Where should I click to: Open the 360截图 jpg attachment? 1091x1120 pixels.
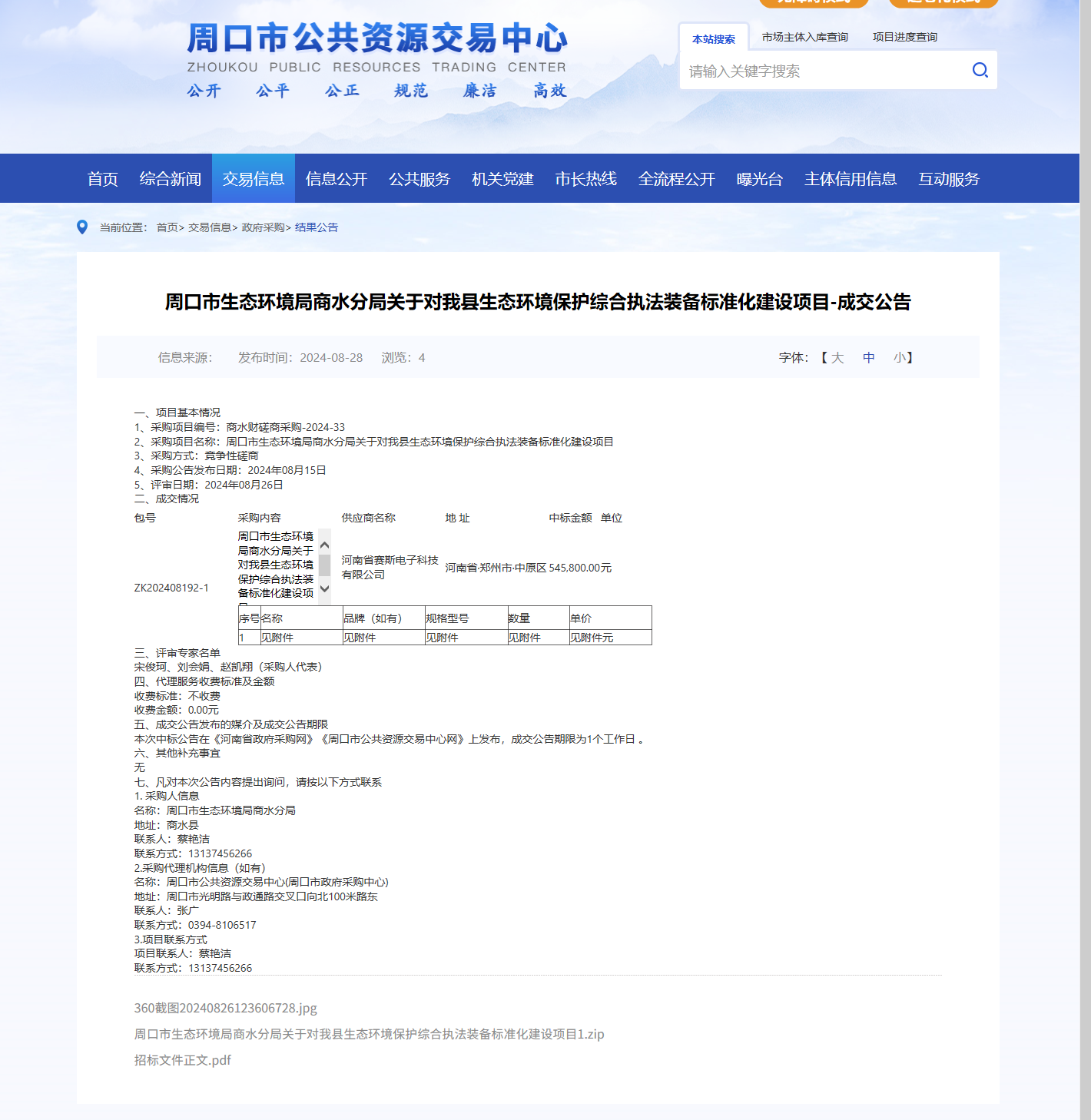pos(225,1008)
